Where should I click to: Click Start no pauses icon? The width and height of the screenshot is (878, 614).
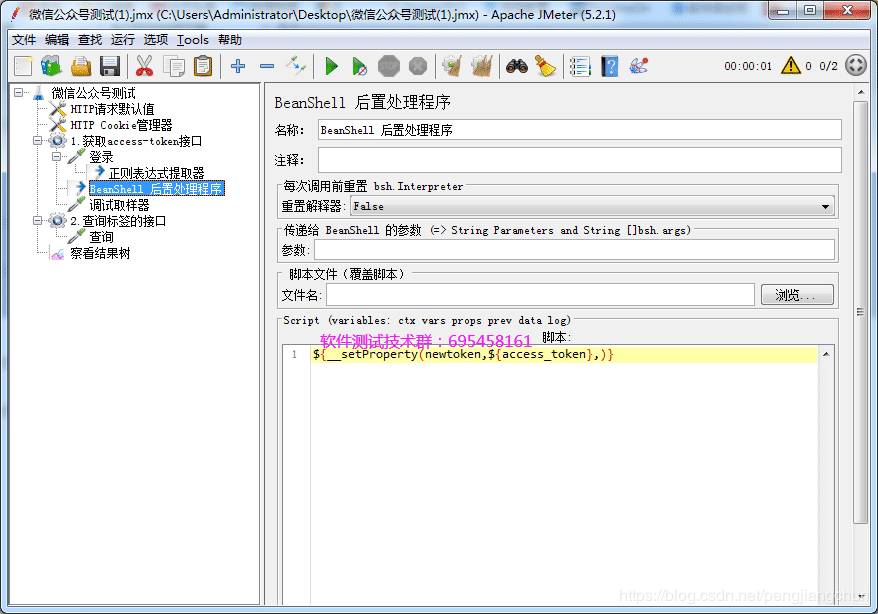point(359,66)
